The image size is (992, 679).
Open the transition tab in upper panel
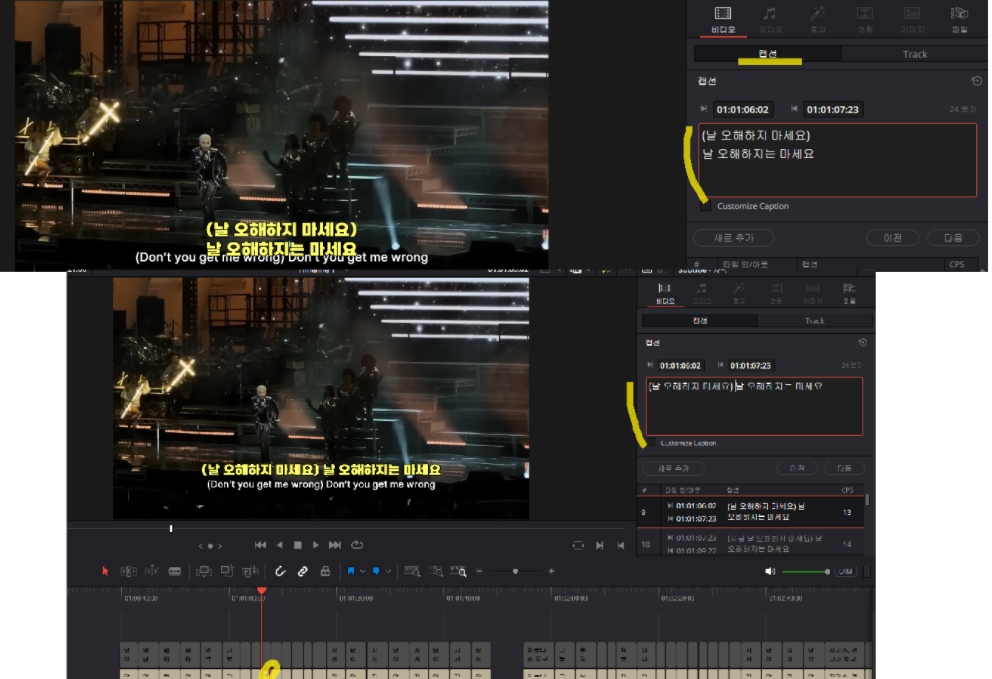tap(865, 20)
